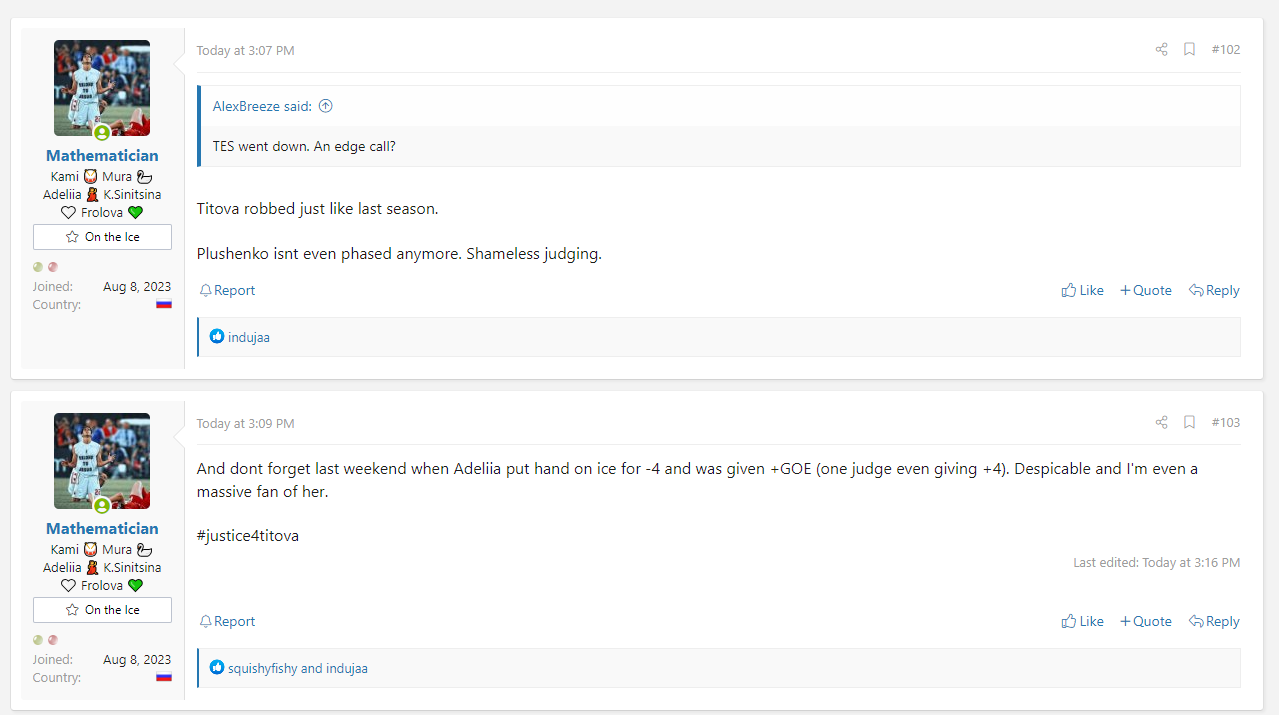This screenshot has height=715, width=1279.
Task: Click the "Today at 3:09 PM" timestamp
Action: pyautogui.click(x=245, y=424)
